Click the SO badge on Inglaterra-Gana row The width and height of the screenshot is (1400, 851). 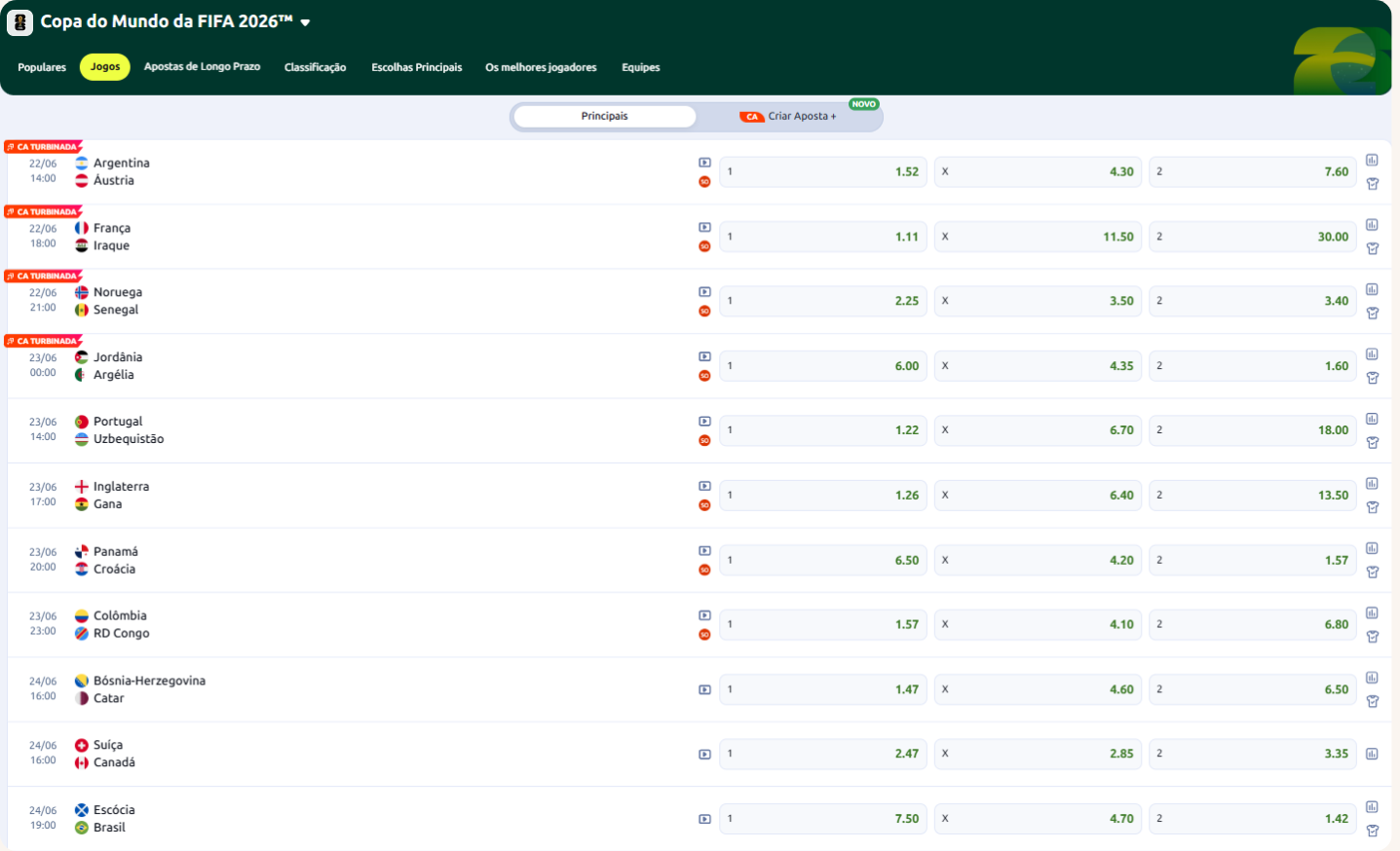(x=704, y=505)
